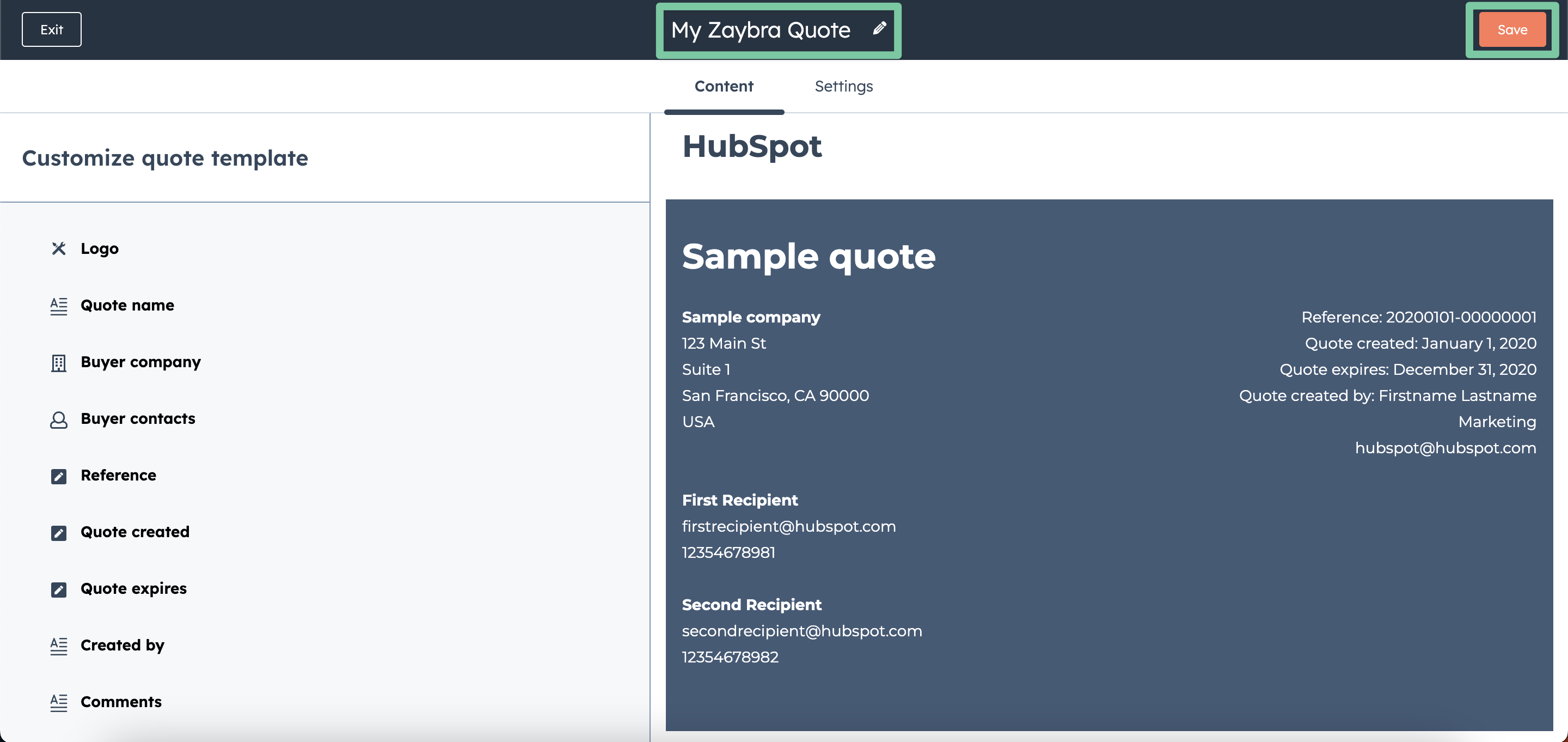The image size is (1568, 742).
Task: Click the Exit button
Action: pos(52,29)
